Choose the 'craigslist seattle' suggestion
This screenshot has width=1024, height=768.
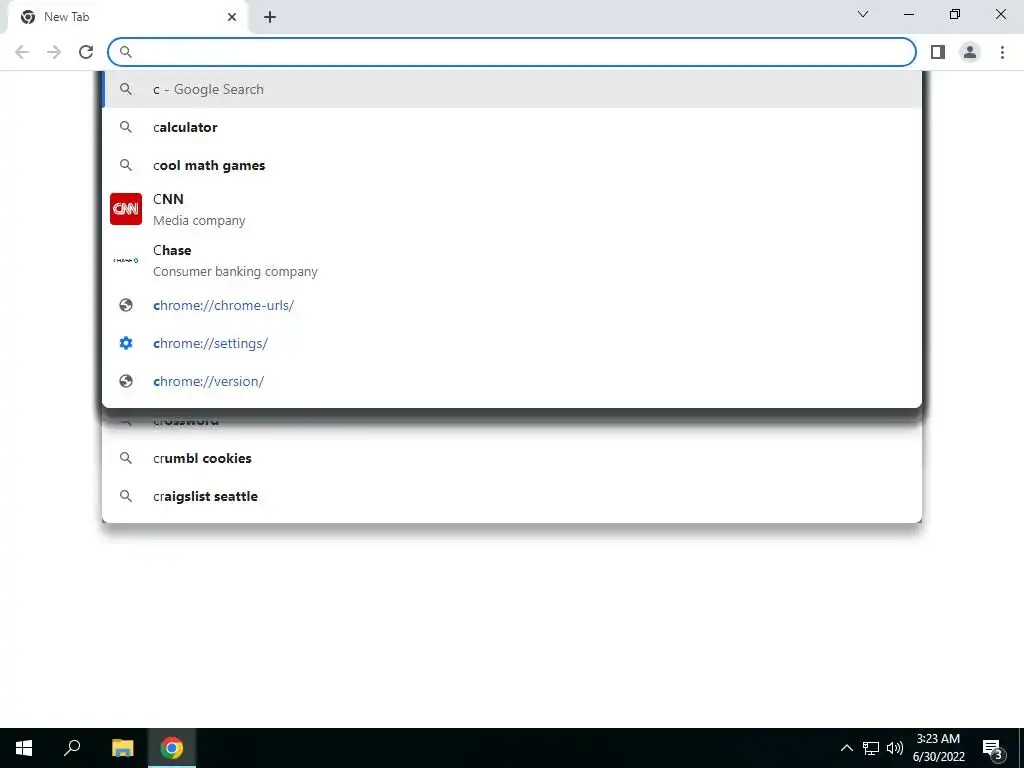click(x=512, y=496)
